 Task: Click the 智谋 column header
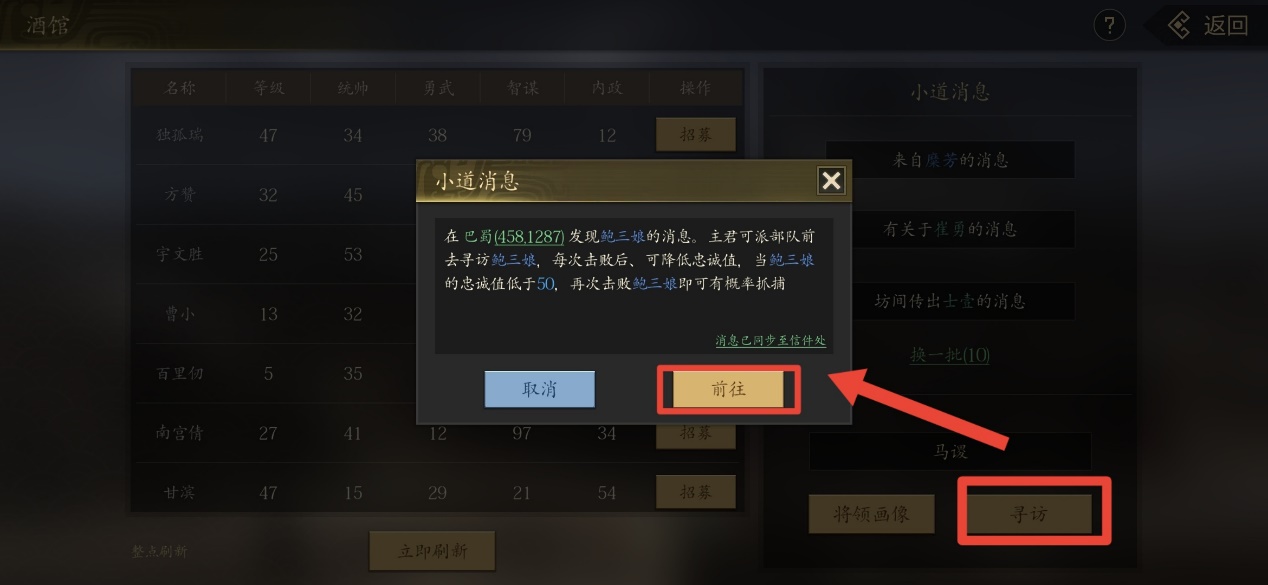coord(523,88)
